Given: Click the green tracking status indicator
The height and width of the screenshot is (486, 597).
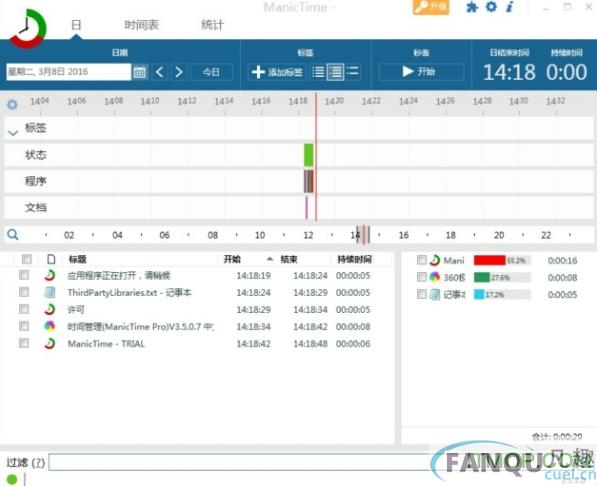Looking at the screenshot, I should [x=12, y=479].
